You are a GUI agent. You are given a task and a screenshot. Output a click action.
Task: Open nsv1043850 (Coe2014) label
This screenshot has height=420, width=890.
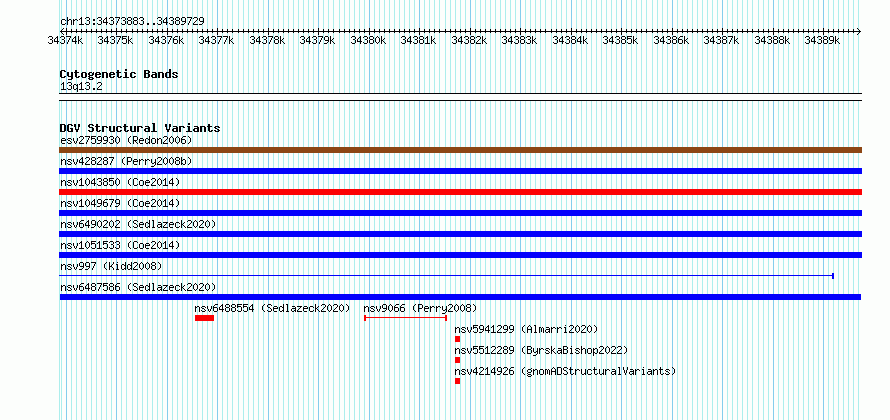120,182
